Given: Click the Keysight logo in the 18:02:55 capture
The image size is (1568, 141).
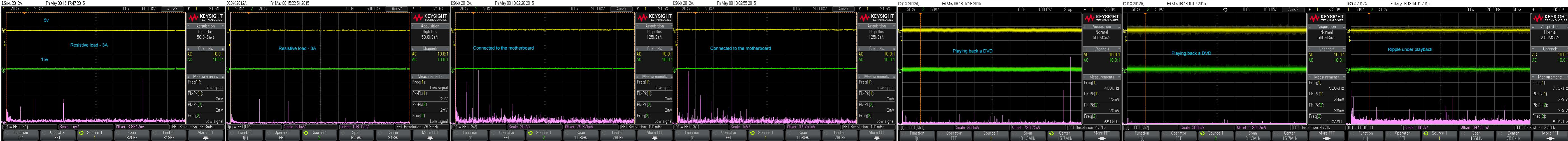Looking at the screenshot, I should (877, 18).
